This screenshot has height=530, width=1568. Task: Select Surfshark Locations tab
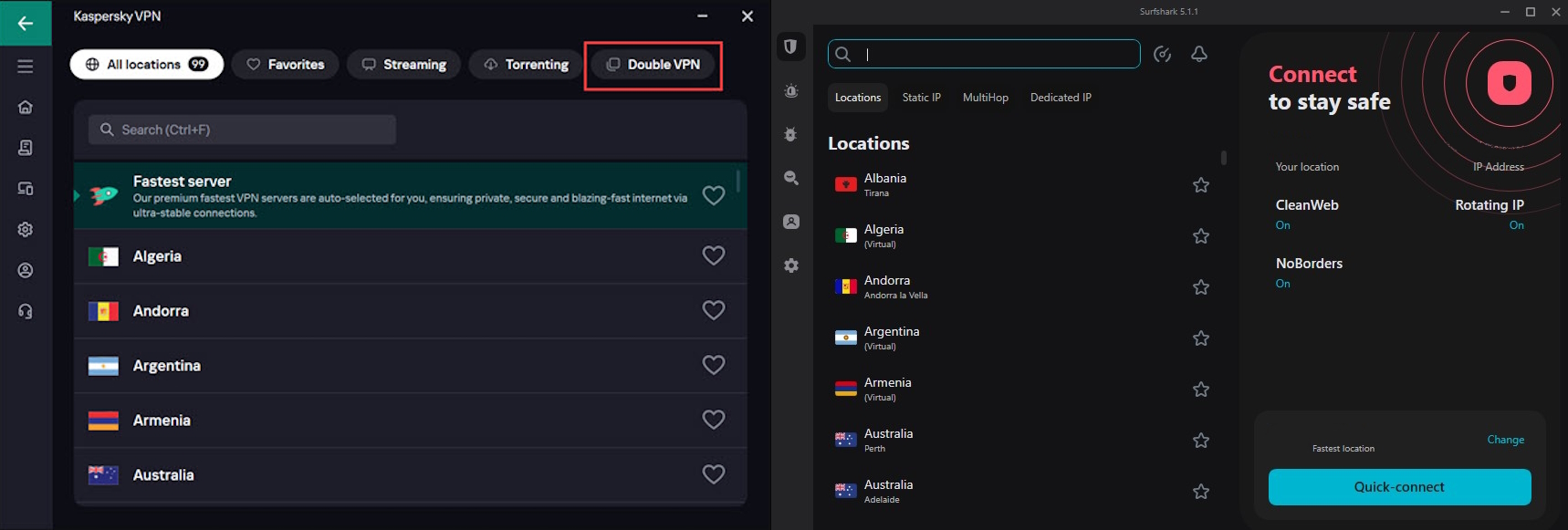[858, 98]
